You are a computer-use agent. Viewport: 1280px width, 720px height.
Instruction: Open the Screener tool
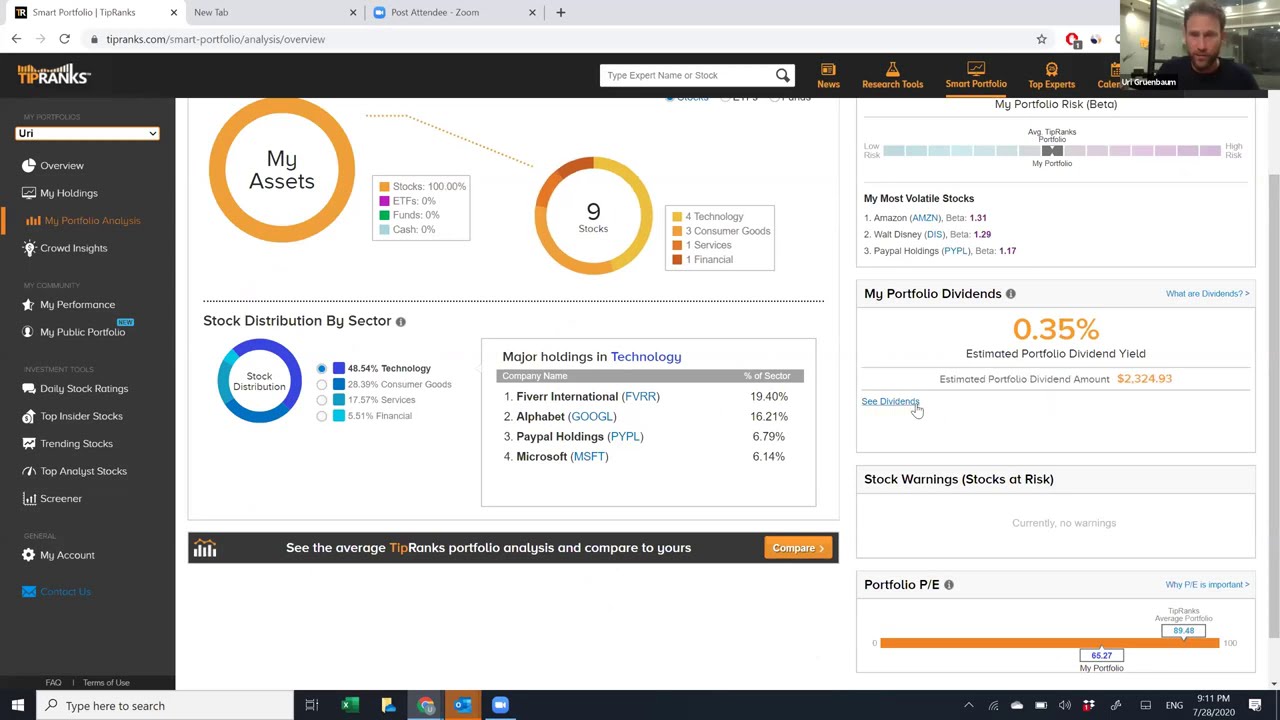point(52,498)
